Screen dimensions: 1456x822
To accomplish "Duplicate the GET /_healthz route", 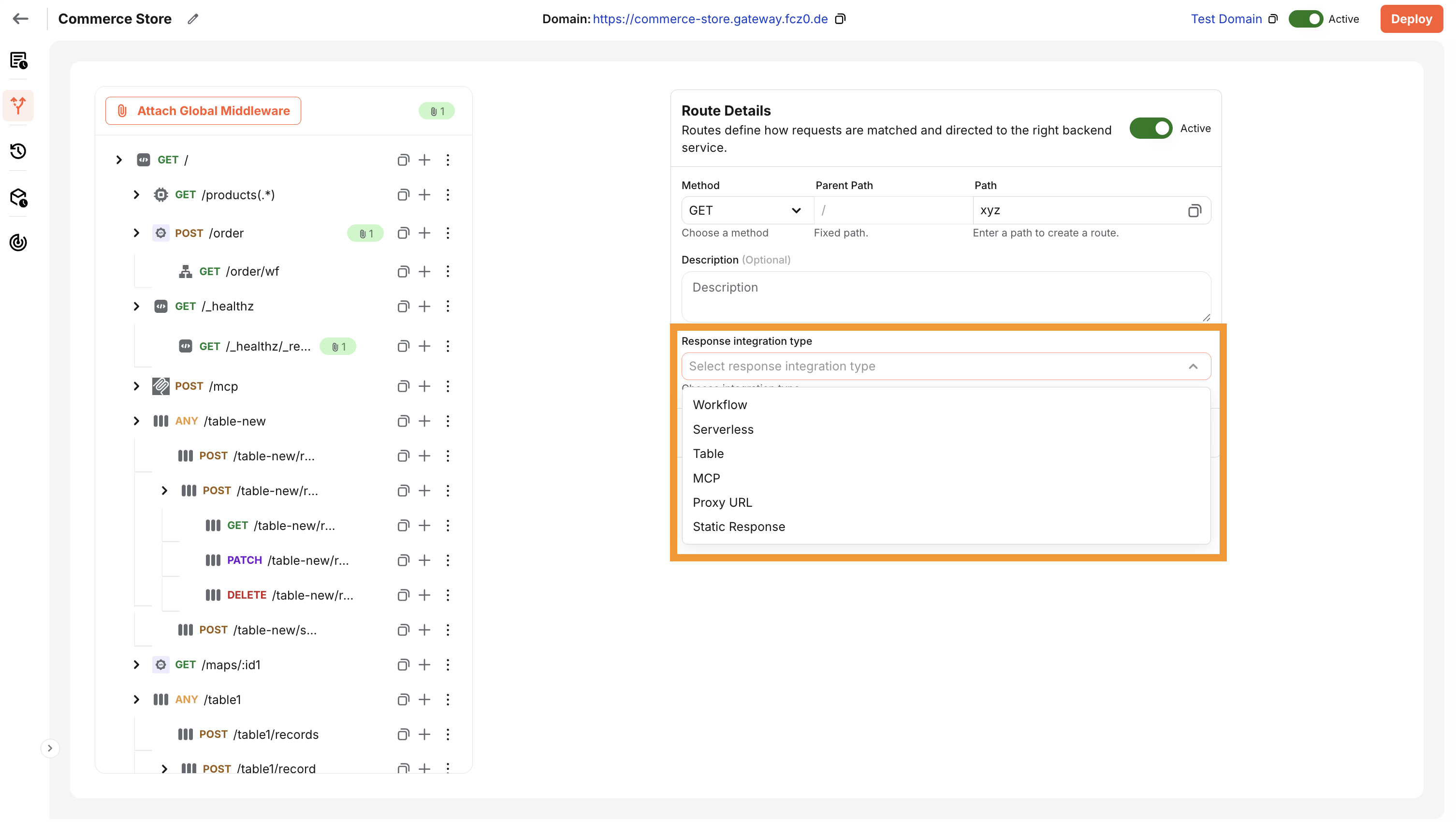I will [403, 307].
